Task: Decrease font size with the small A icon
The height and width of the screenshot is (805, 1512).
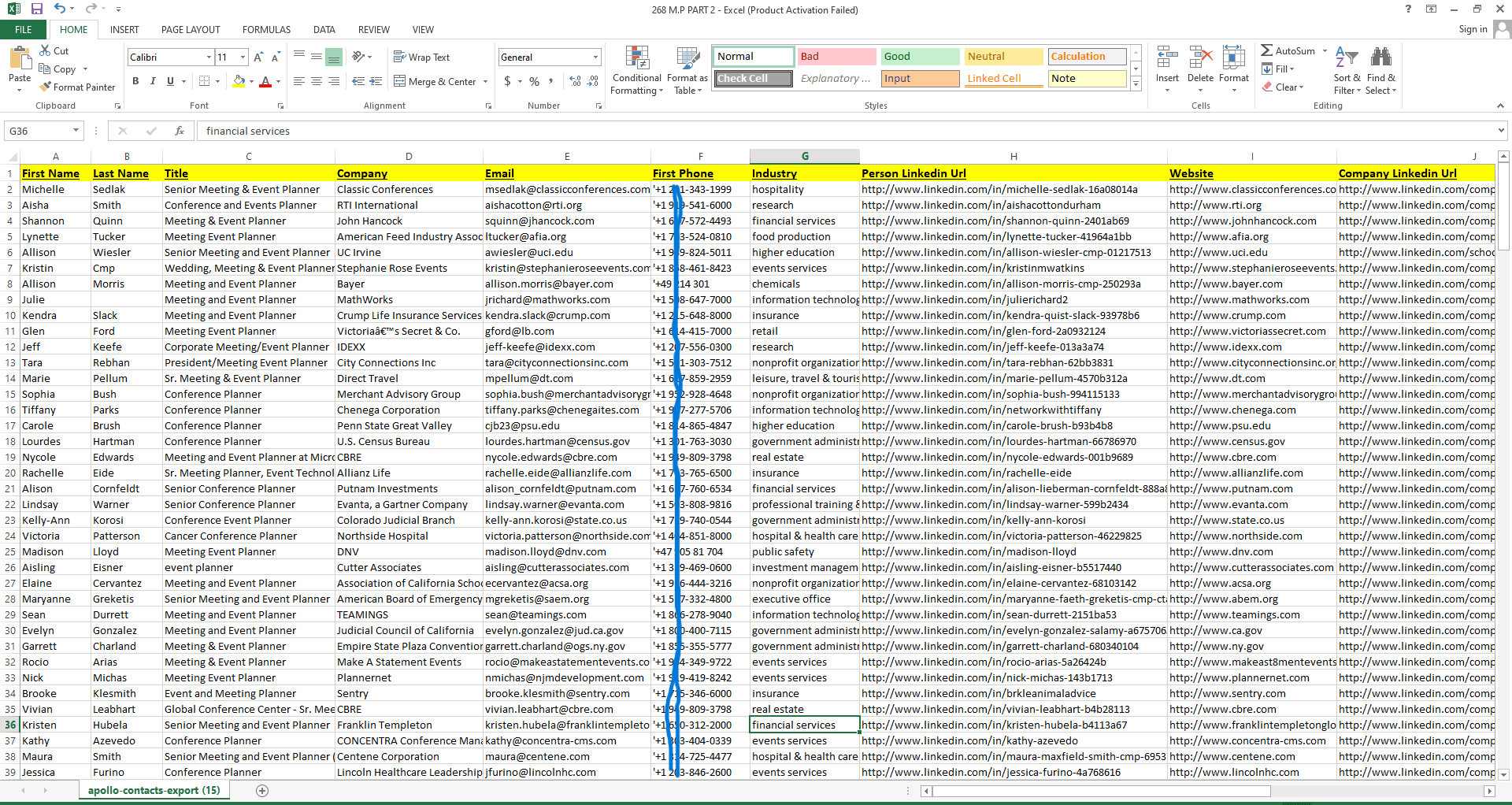Action: (276, 57)
